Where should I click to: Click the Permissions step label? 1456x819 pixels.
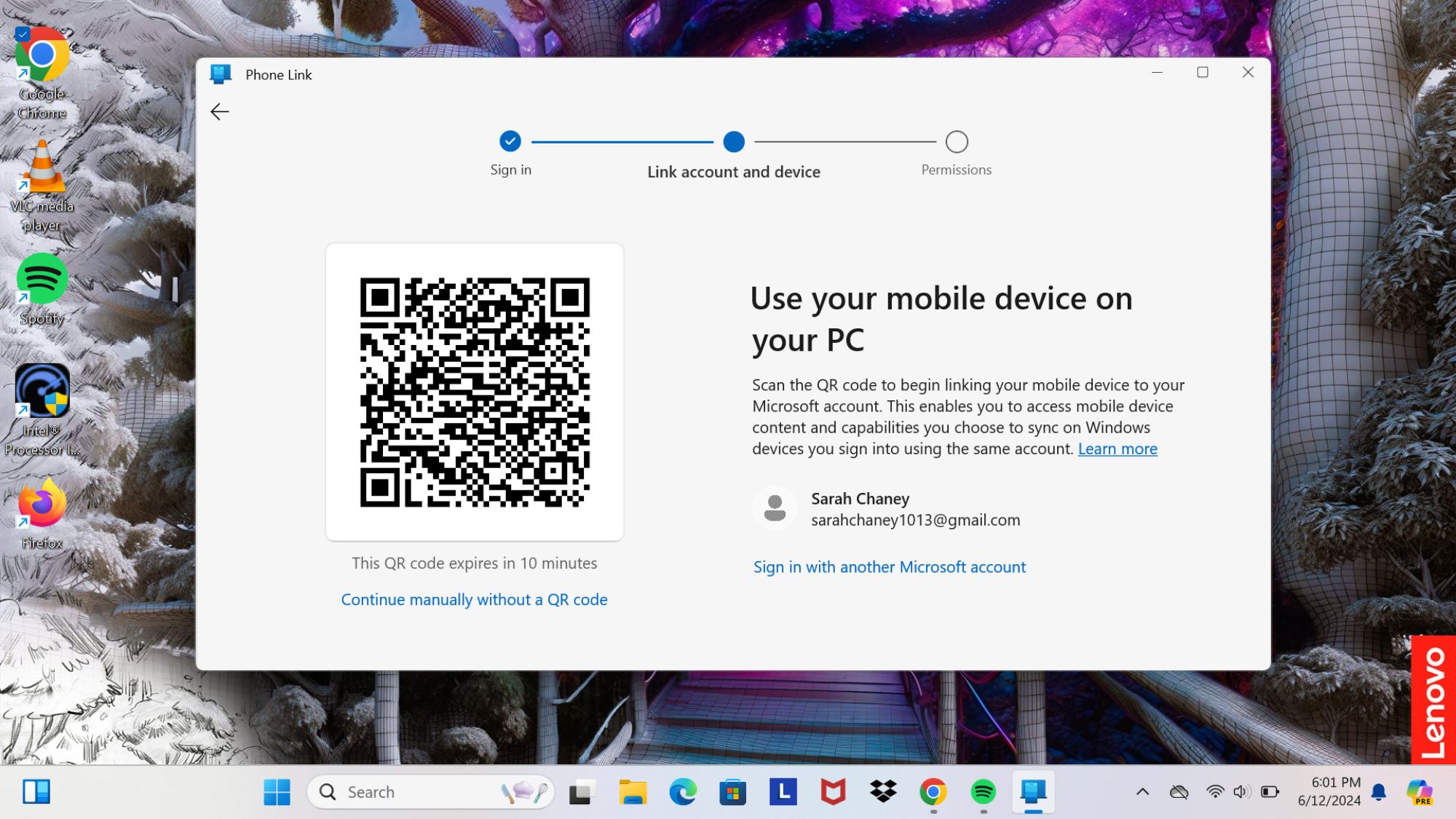click(957, 170)
